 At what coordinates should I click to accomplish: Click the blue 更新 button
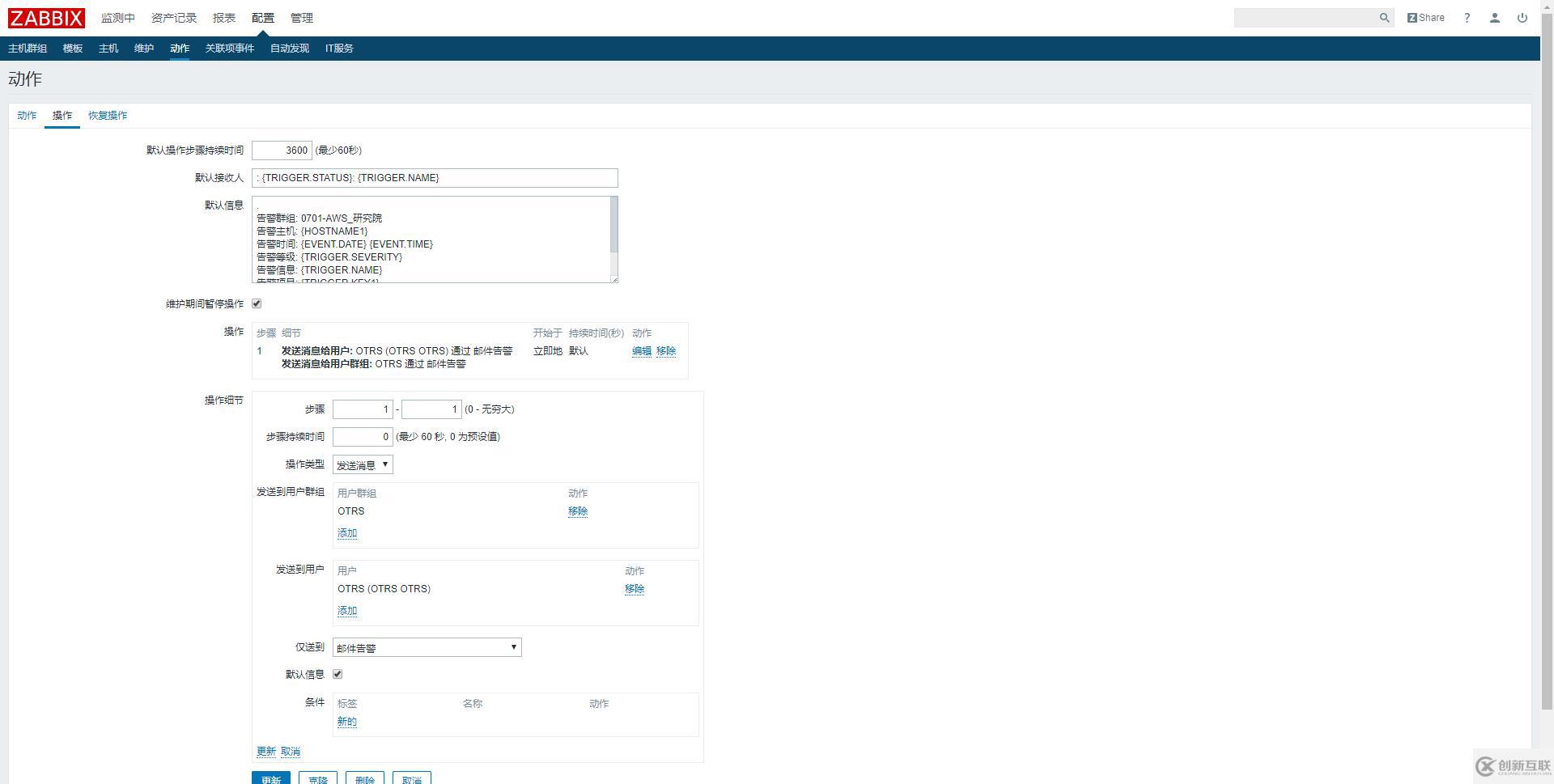coord(271,778)
